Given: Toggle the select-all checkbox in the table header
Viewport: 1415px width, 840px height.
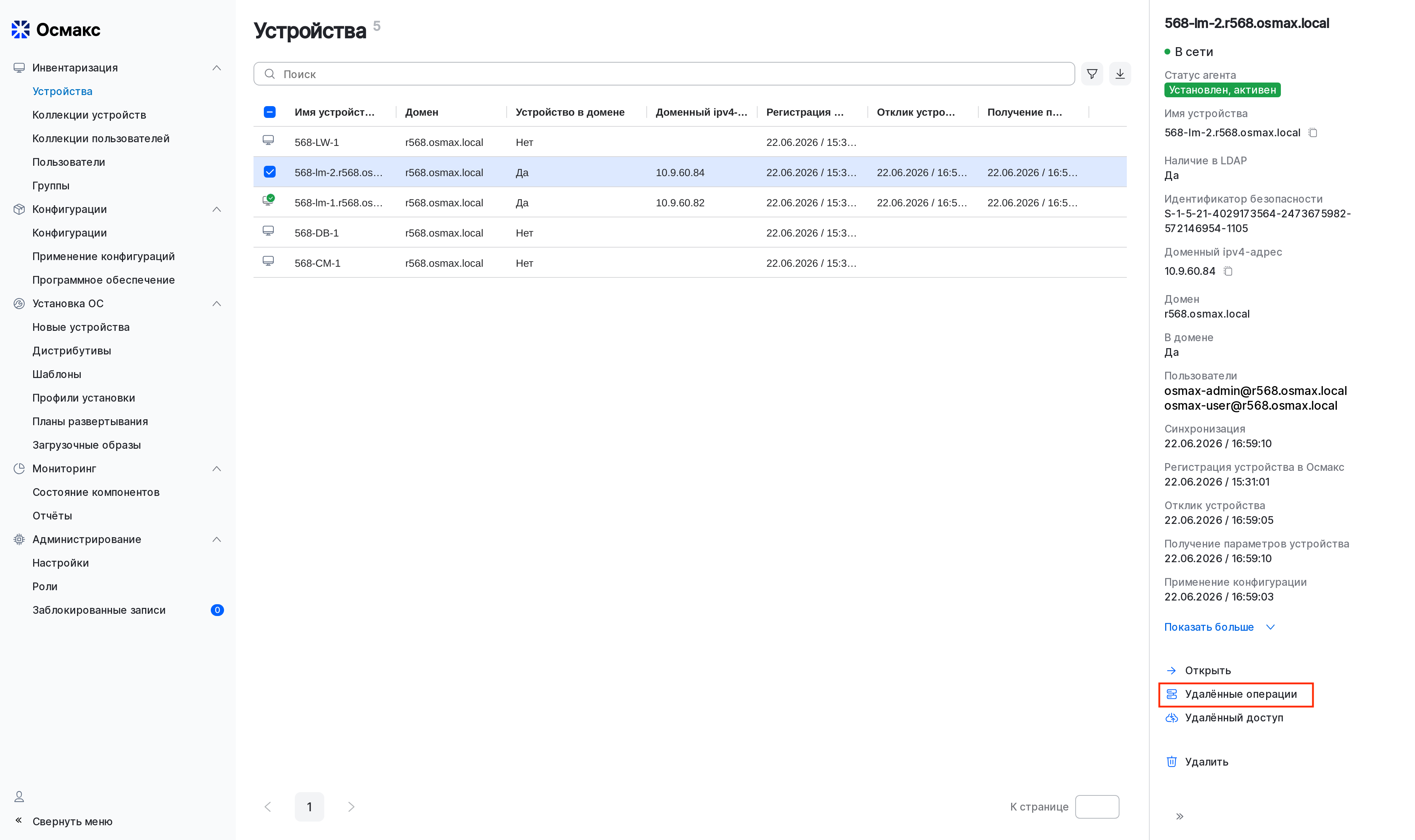Looking at the screenshot, I should [x=270, y=112].
